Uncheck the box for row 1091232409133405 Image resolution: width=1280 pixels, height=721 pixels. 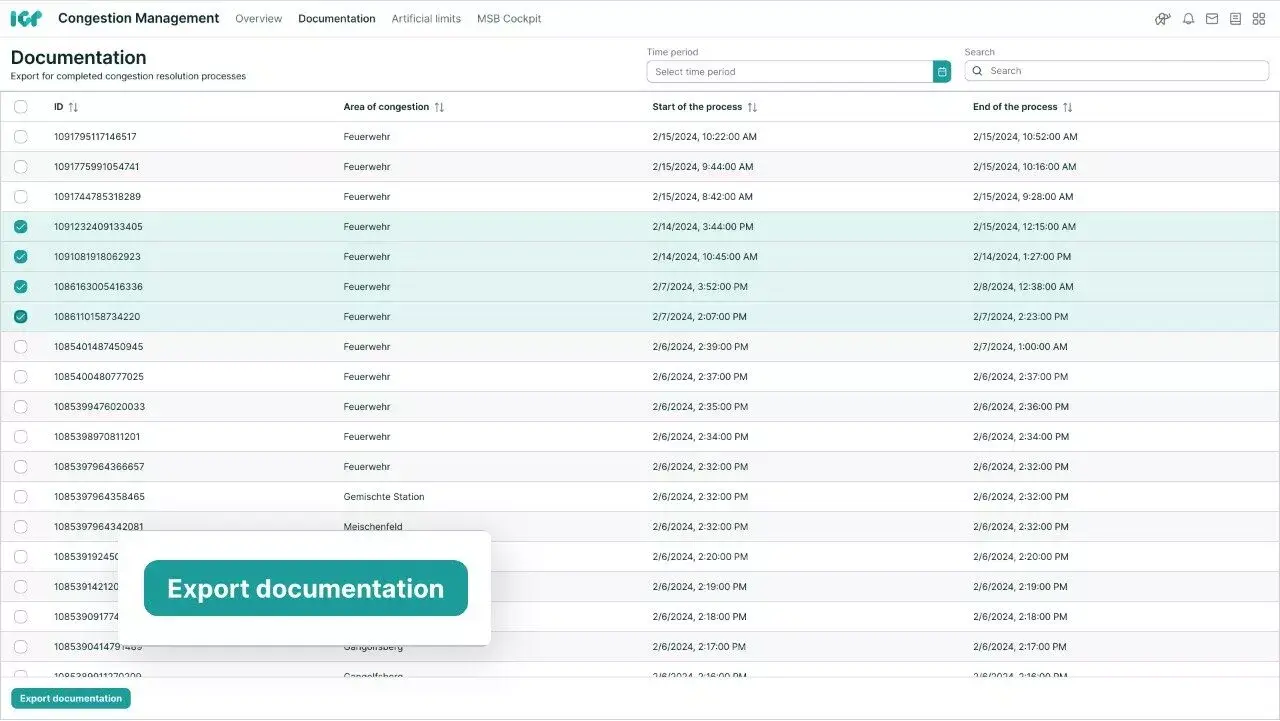point(21,227)
